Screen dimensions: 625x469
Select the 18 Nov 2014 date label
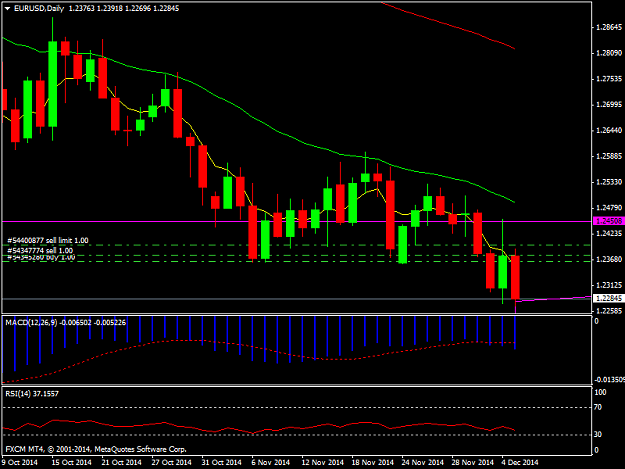coord(373,462)
